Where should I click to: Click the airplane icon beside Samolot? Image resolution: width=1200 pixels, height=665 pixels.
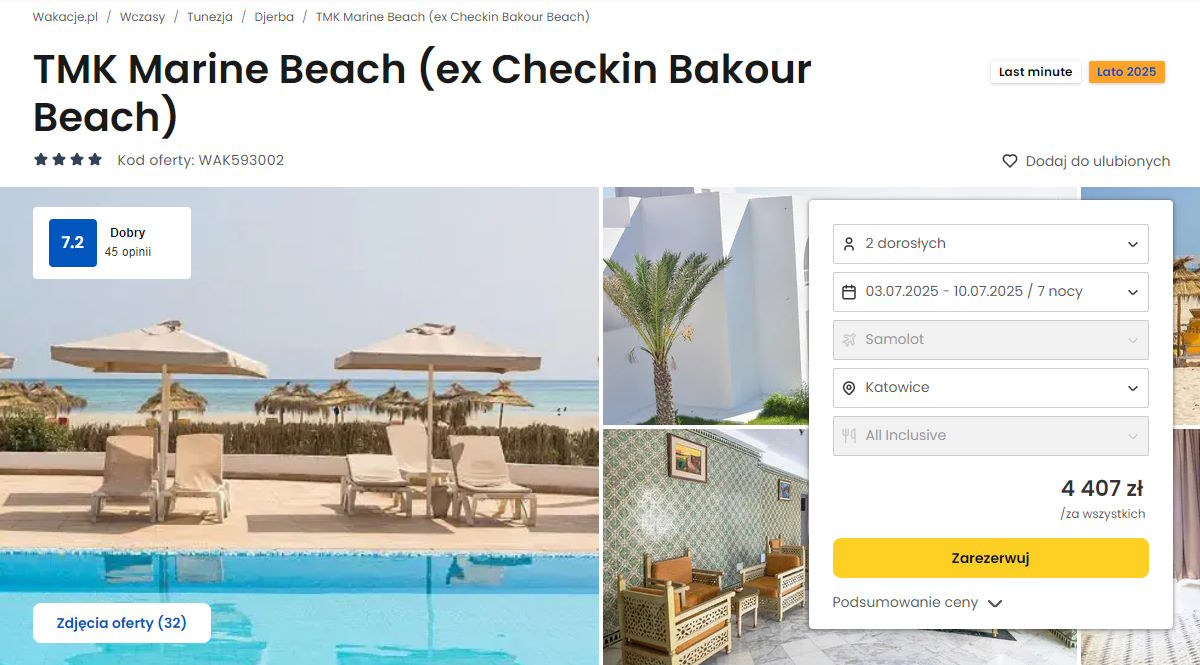click(x=849, y=340)
